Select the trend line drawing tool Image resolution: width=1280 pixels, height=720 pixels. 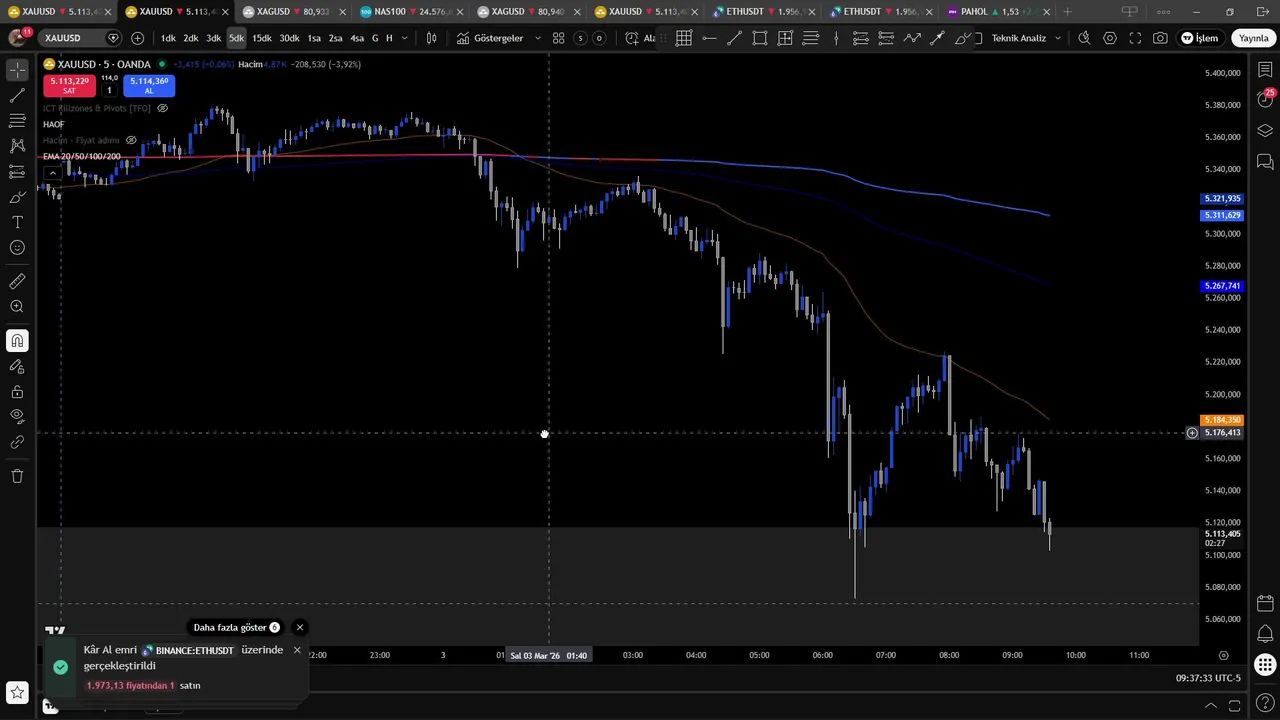(17, 96)
